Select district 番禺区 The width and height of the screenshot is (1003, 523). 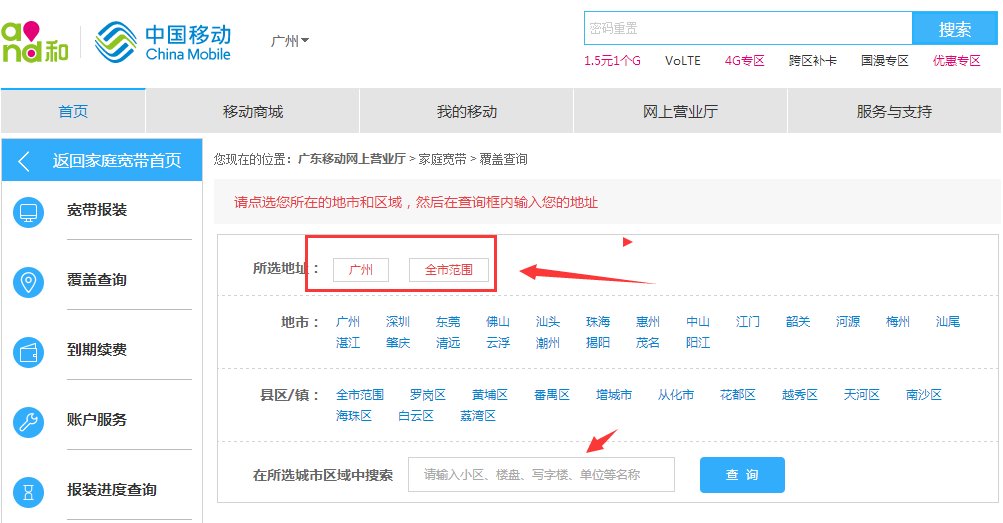click(552, 394)
